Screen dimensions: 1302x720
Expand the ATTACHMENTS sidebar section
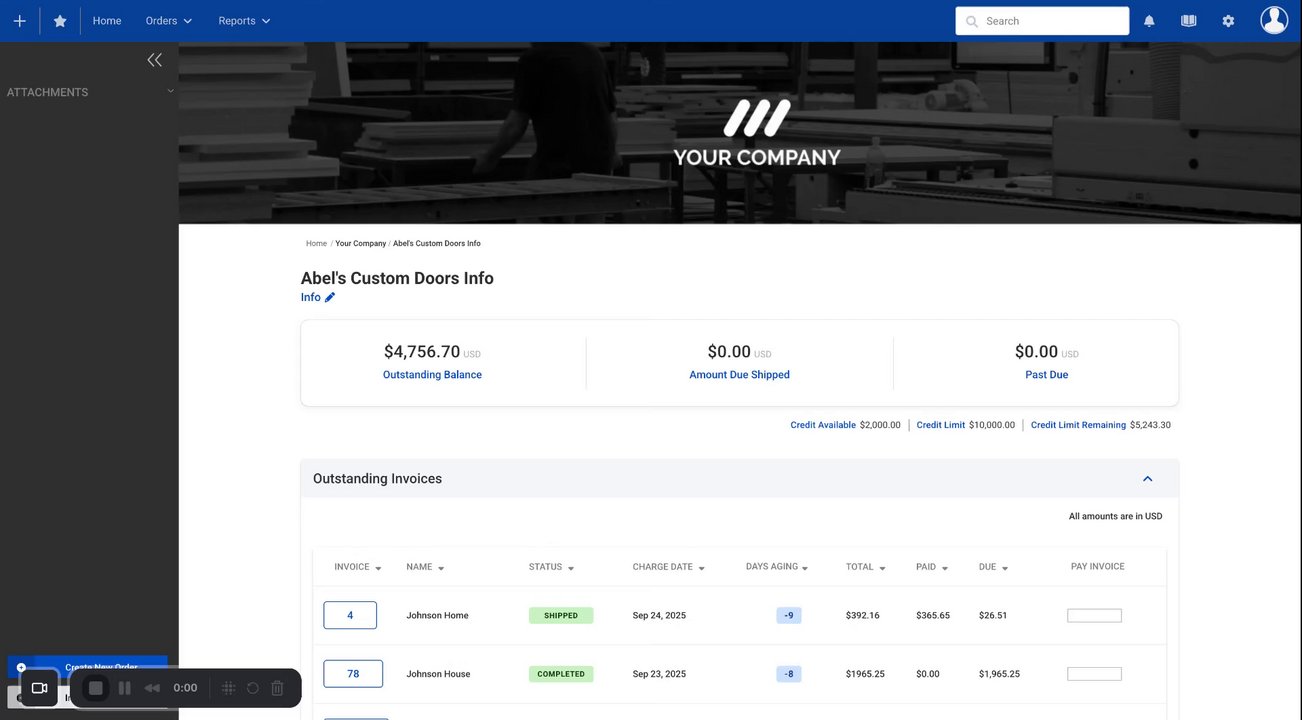coord(89,92)
